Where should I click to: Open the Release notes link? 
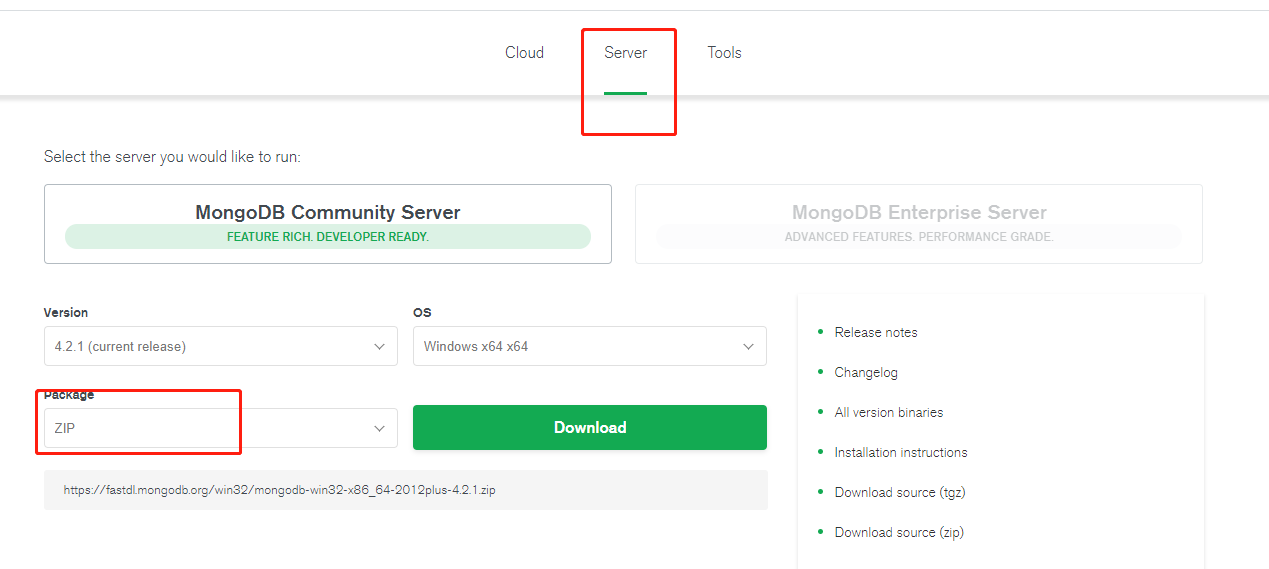pyautogui.click(x=876, y=332)
